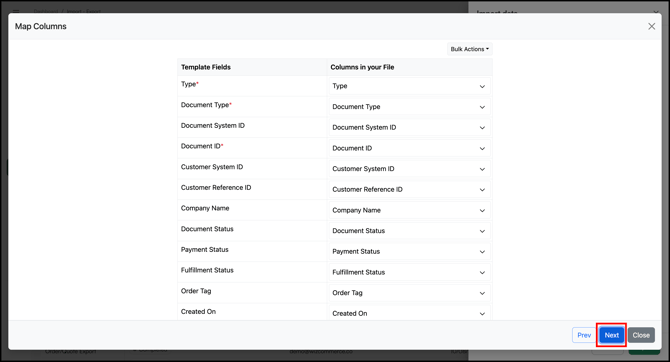Open the Type column mapping dropdown
Viewport: 670px width, 362px height.
pos(409,86)
